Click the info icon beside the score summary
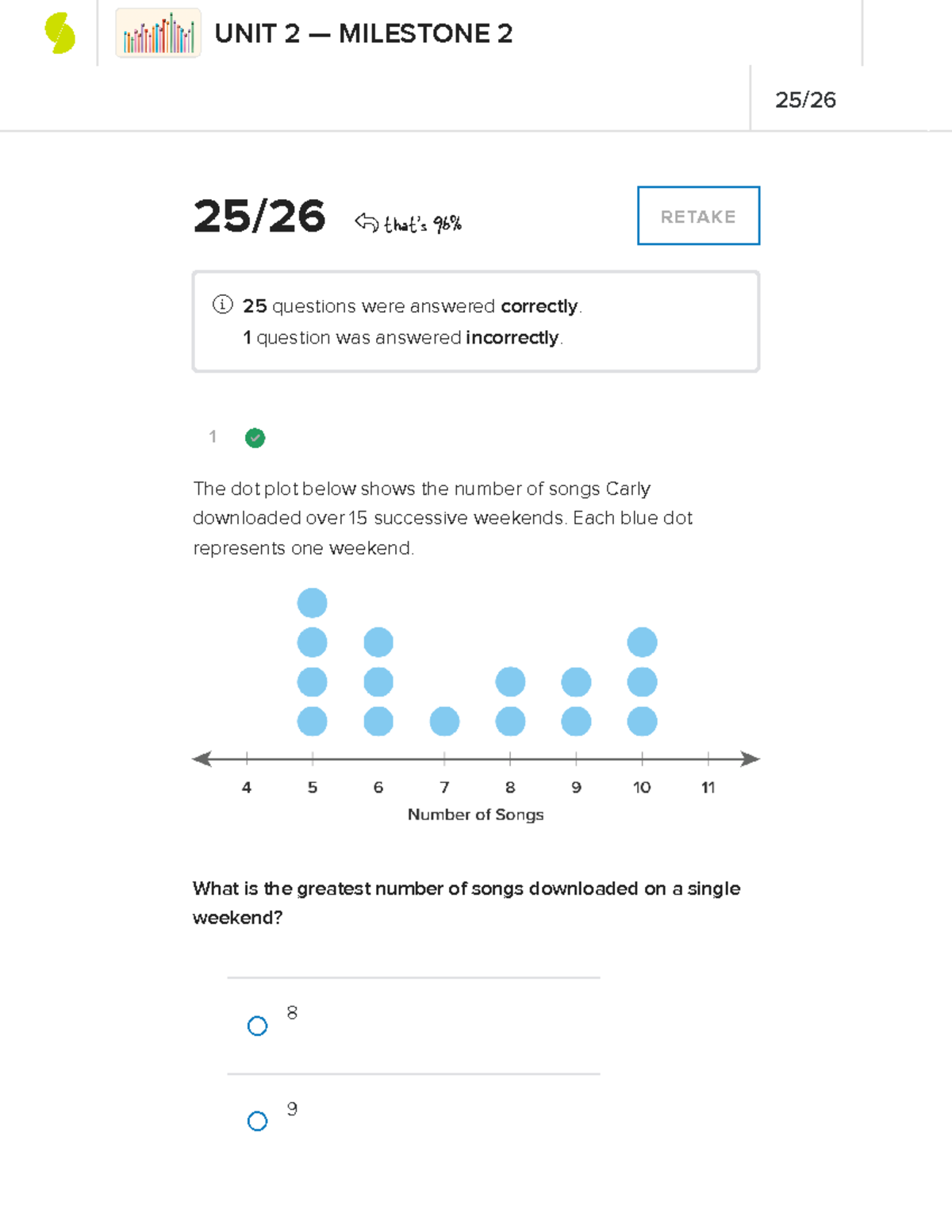Viewport: 952px width, 1232px height. [x=223, y=305]
